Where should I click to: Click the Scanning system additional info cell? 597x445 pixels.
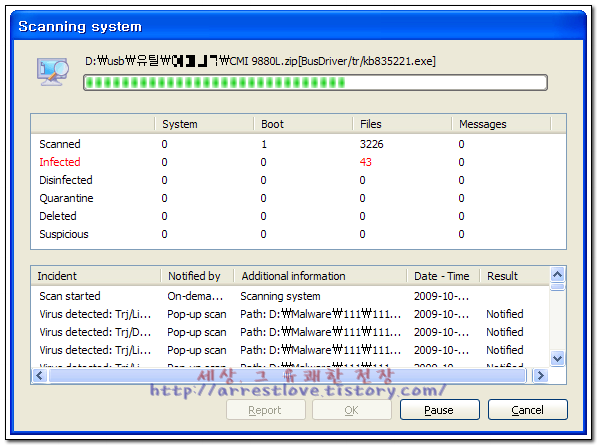pyautogui.click(x=280, y=296)
